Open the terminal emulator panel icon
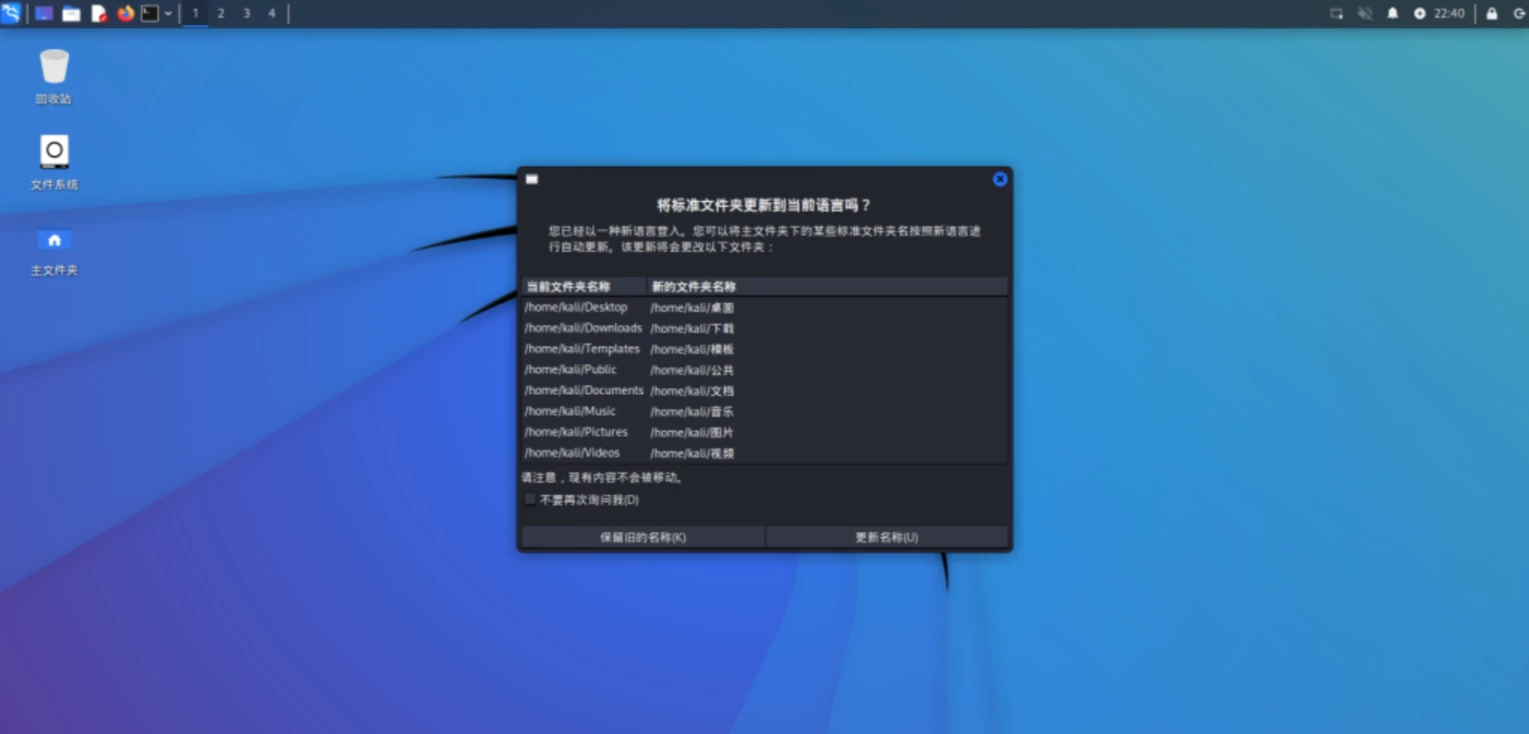This screenshot has width=1529, height=734. (150, 14)
